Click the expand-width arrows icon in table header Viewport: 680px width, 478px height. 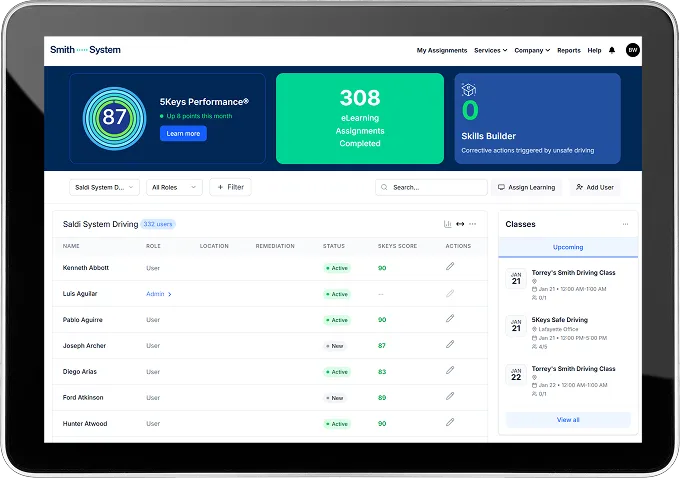[x=460, y=224]
